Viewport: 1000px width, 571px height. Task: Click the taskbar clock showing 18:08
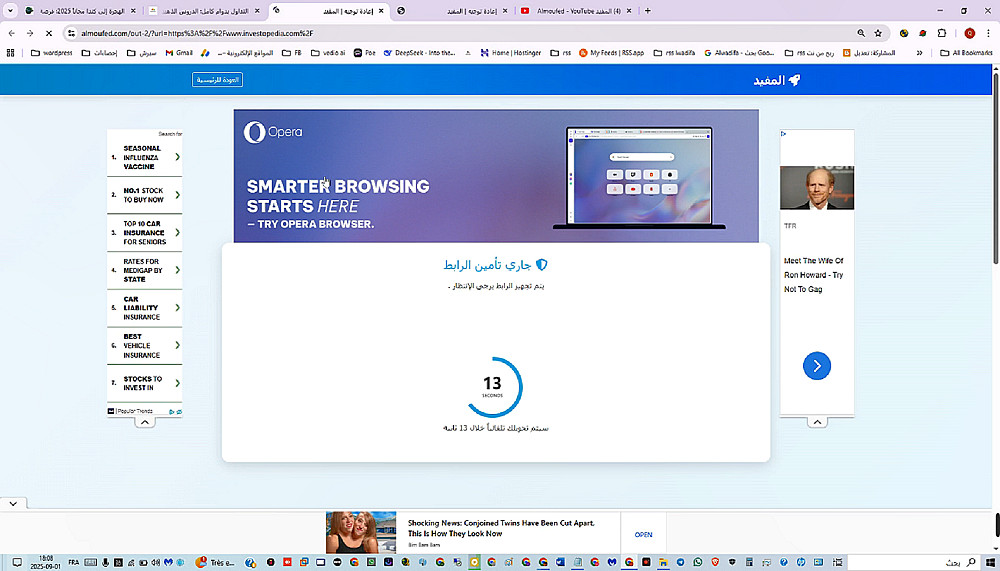tap(46, 562)
